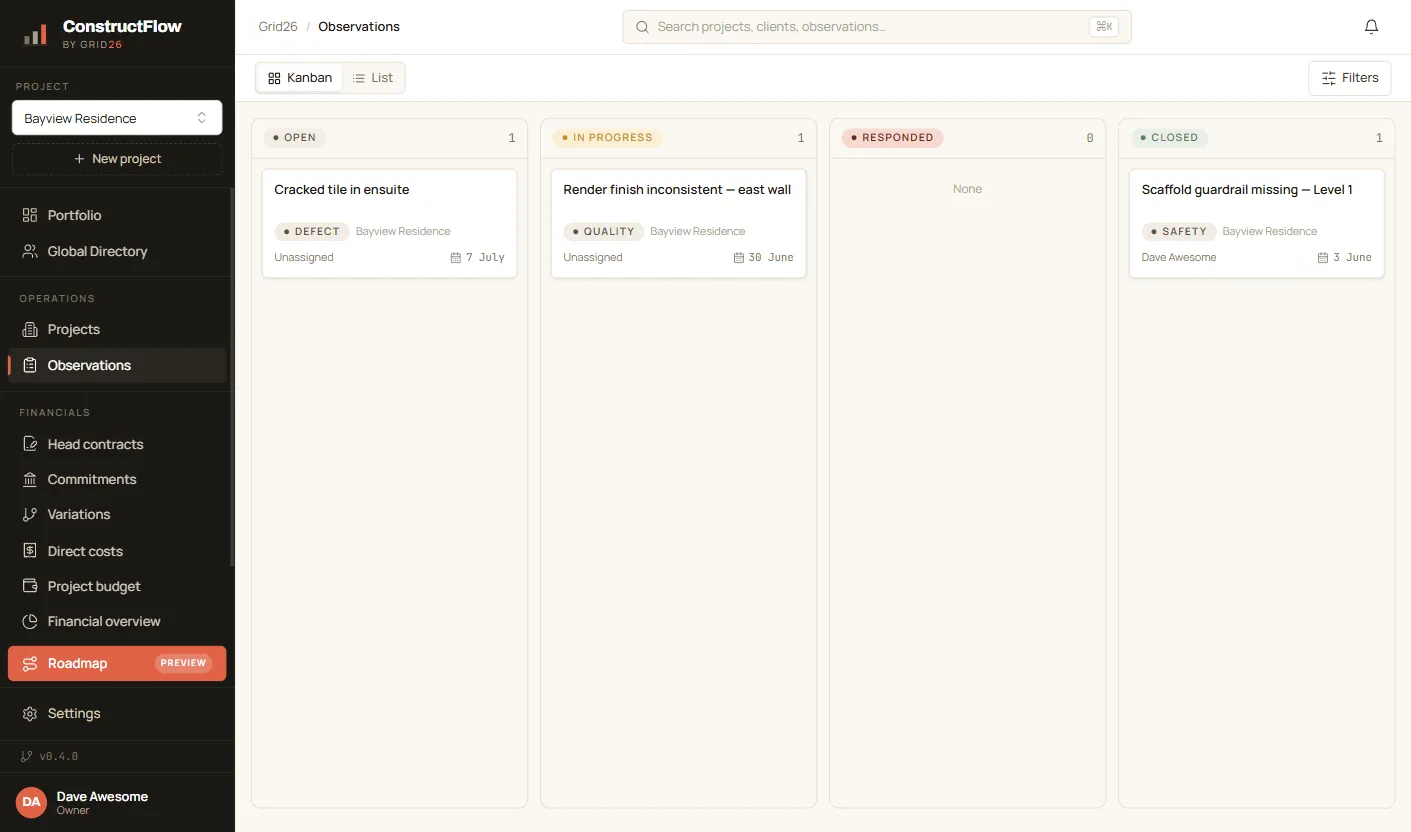Click the RESPONDED column status badge

click(x=892, y=138)
